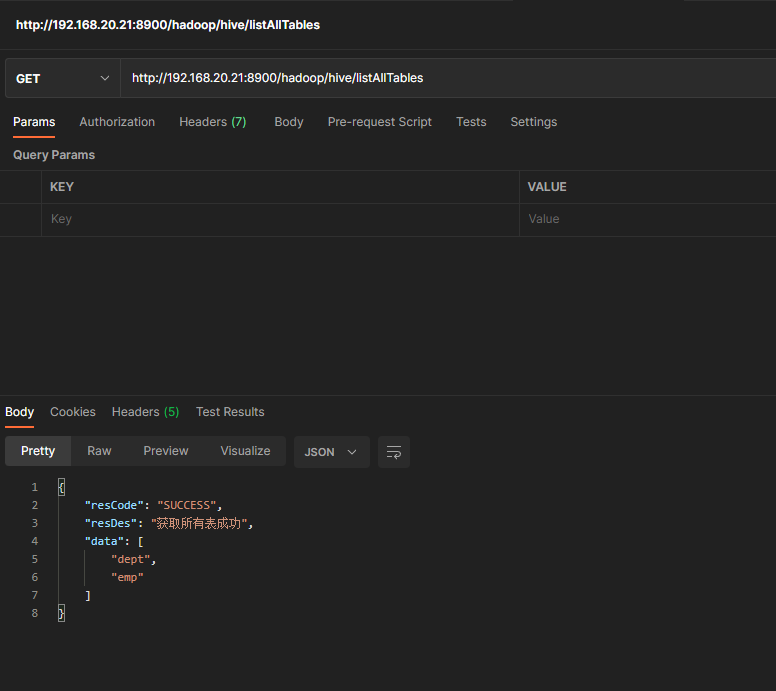
Task: Click the VALUE column header
Action: [547, 187]
